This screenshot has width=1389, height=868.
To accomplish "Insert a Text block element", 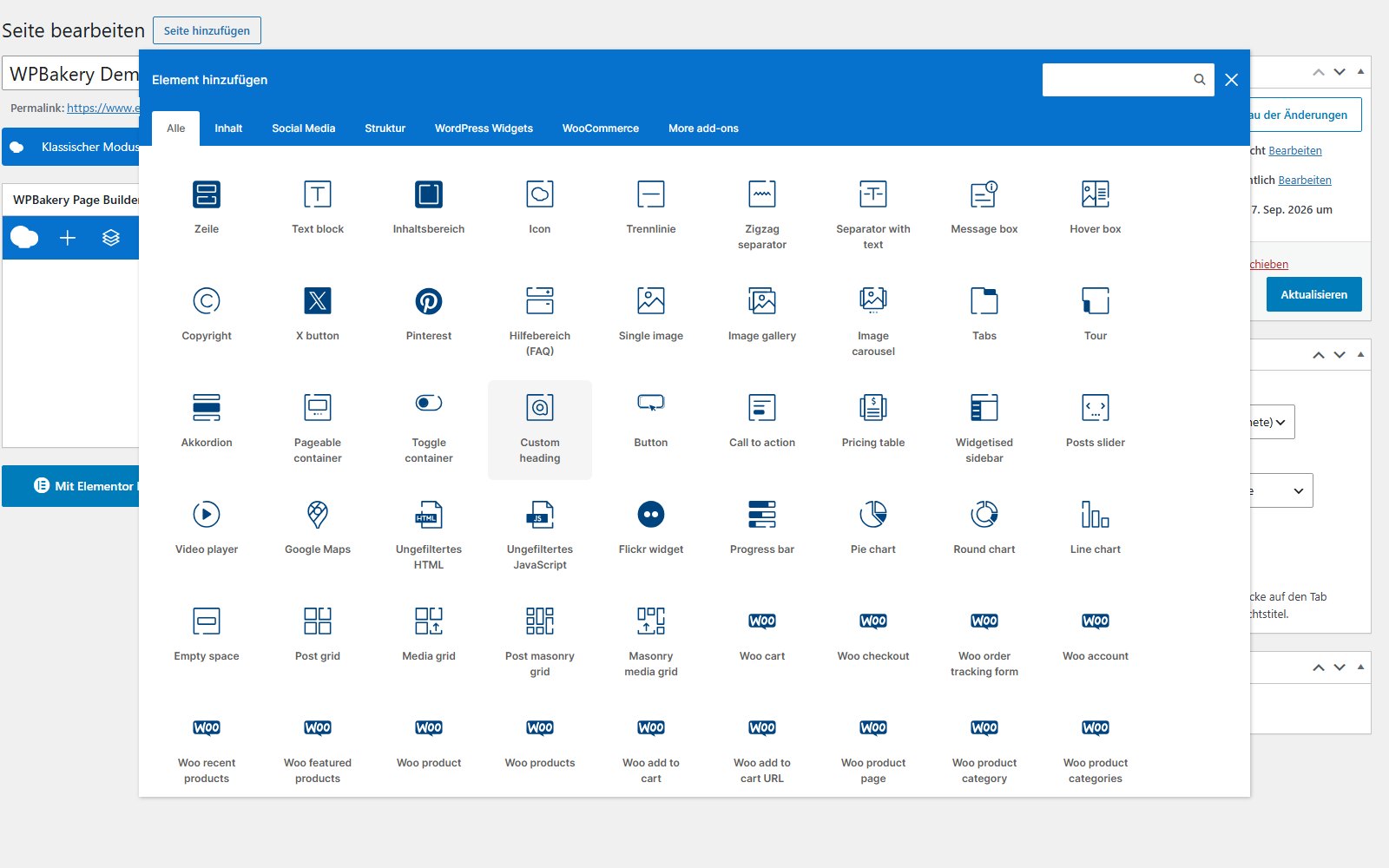I will (x=318, y=207).
